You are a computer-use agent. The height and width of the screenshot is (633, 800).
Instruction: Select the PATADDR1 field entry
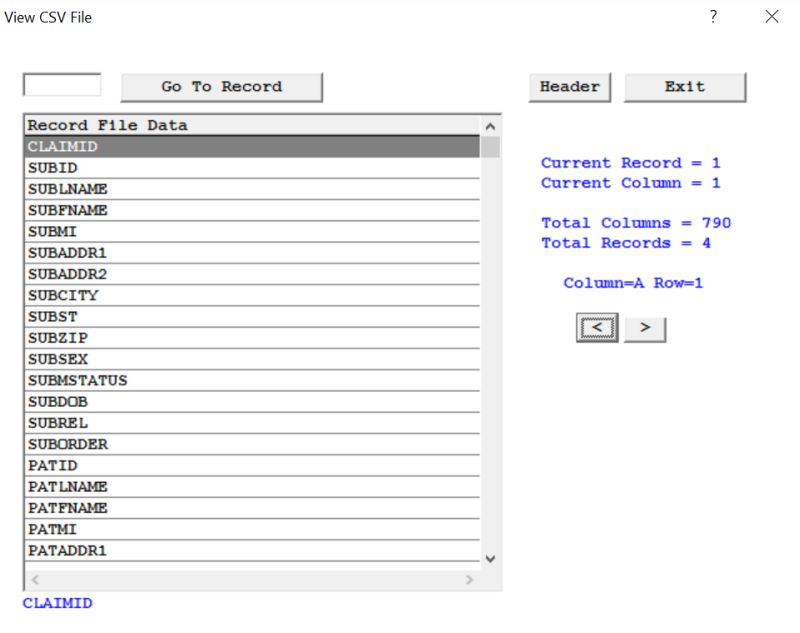[x=150, y=549]
